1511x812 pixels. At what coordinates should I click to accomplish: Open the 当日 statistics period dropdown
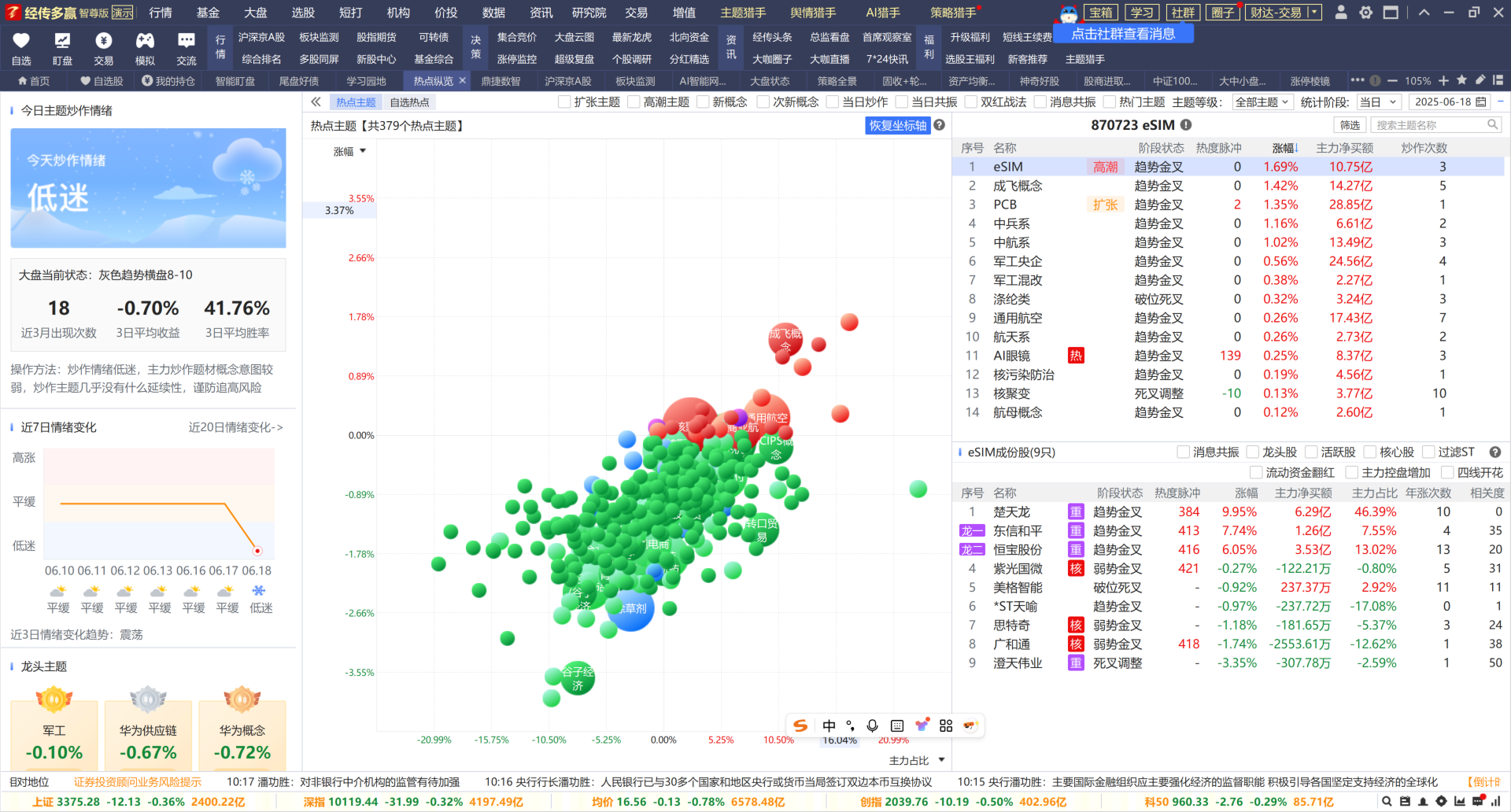tap(1377, 101)
